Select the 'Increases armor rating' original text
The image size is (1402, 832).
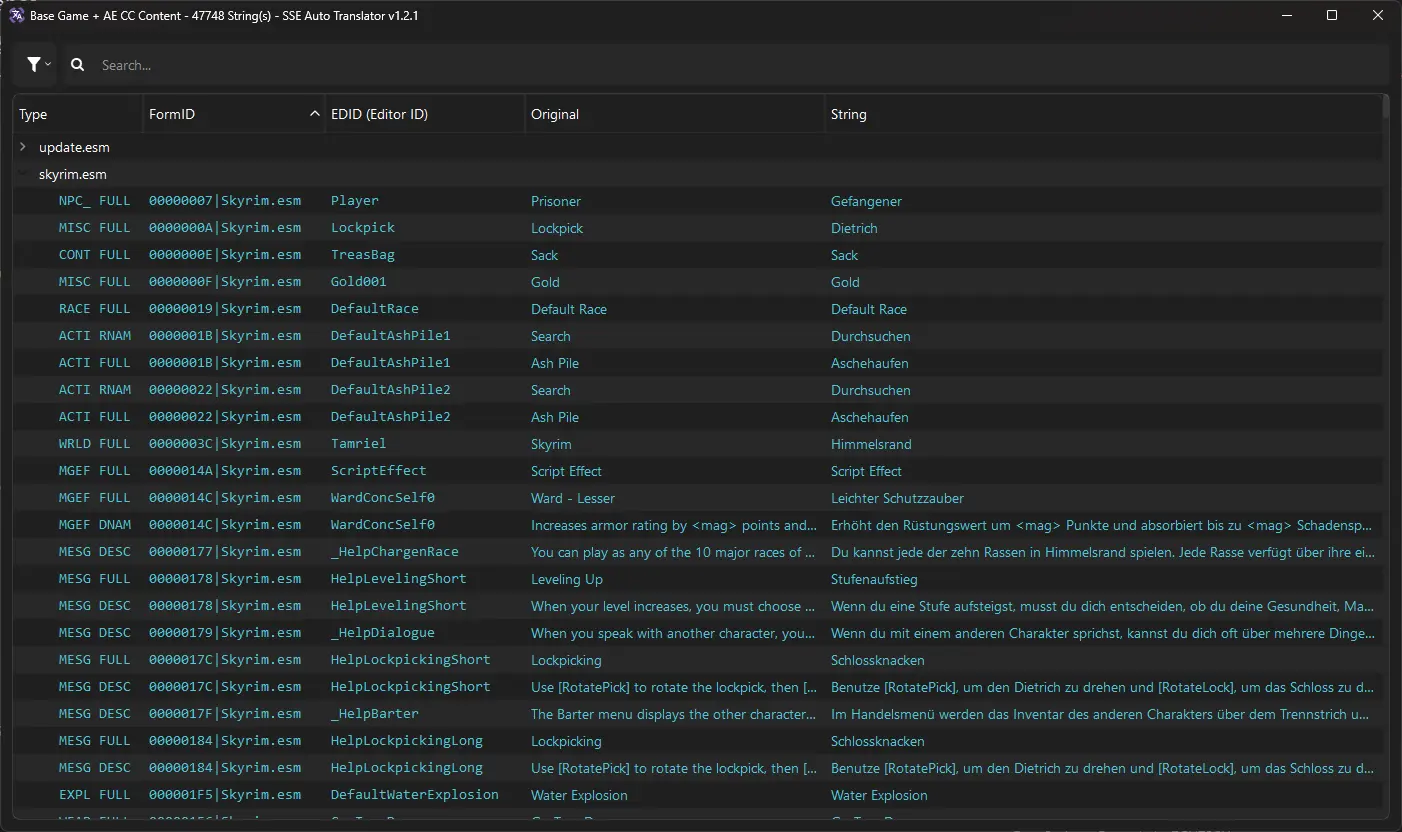click(x=674, y=525)
